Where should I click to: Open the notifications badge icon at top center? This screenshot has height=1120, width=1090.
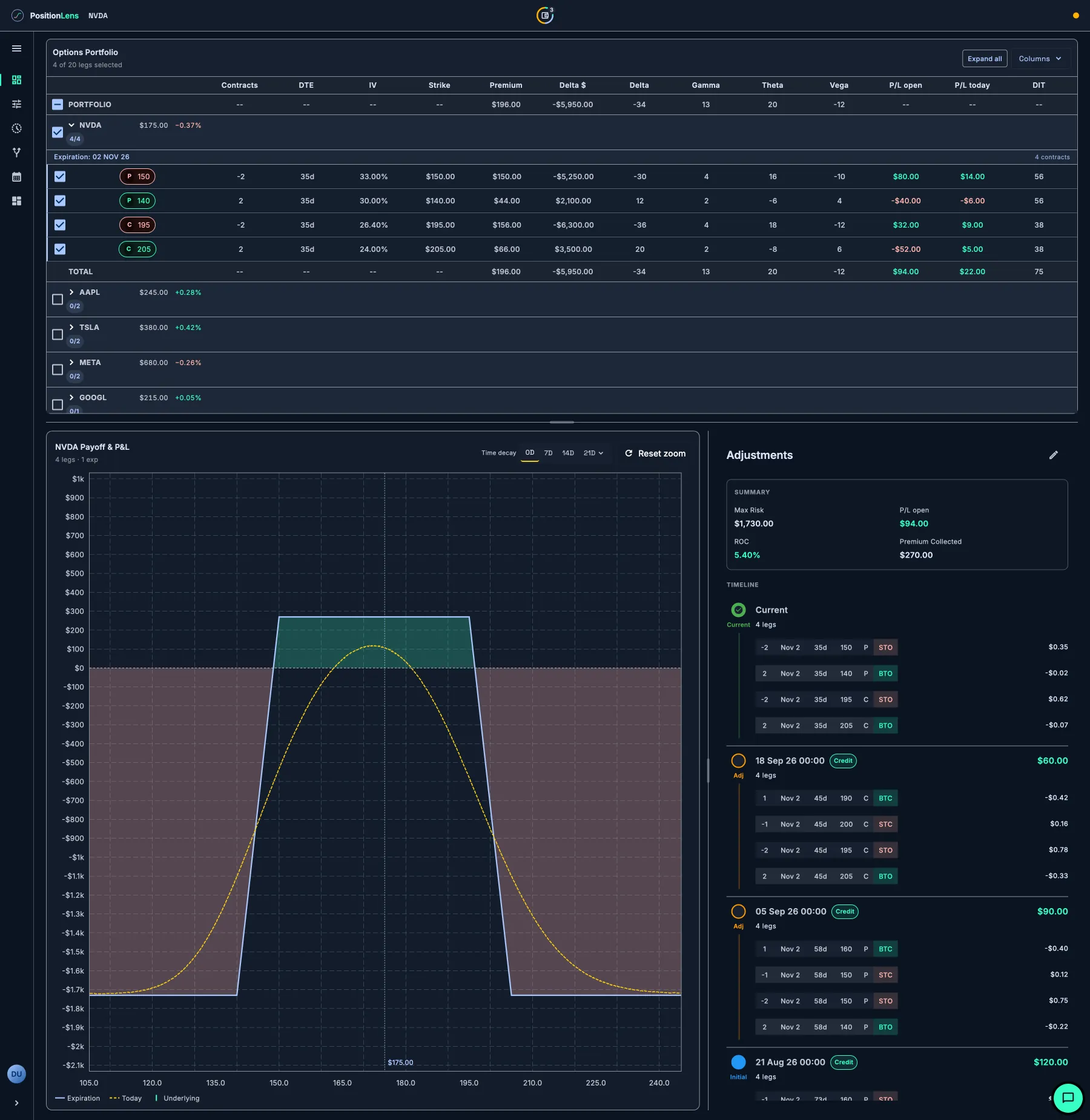(545, 15)
